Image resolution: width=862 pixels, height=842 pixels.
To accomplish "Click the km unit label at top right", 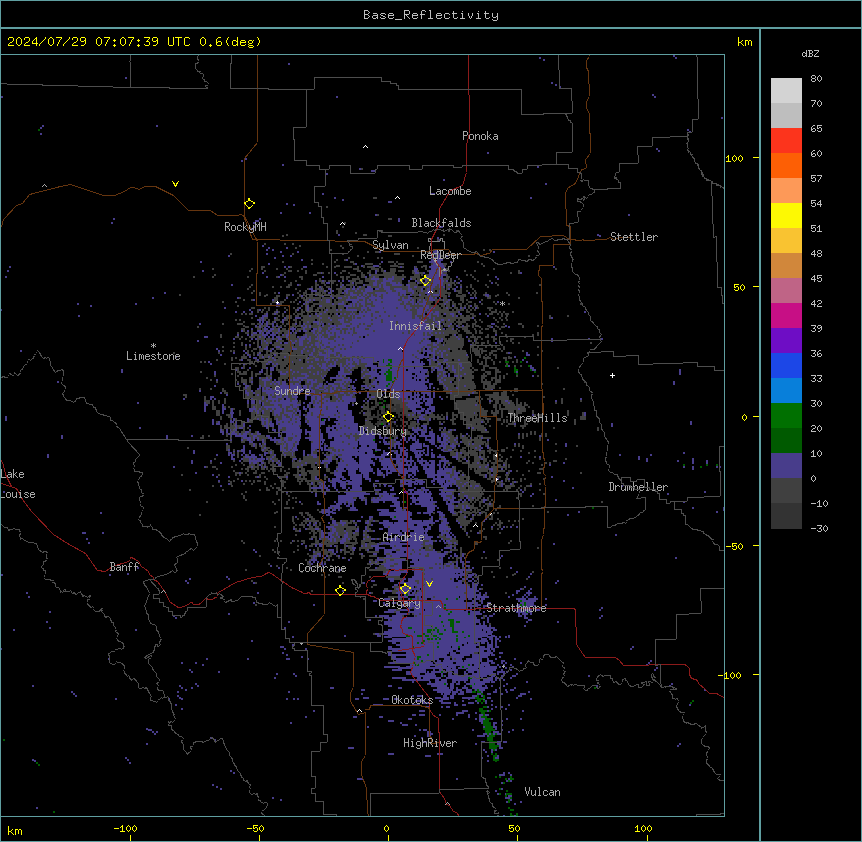I will click(x=745, y=42).
